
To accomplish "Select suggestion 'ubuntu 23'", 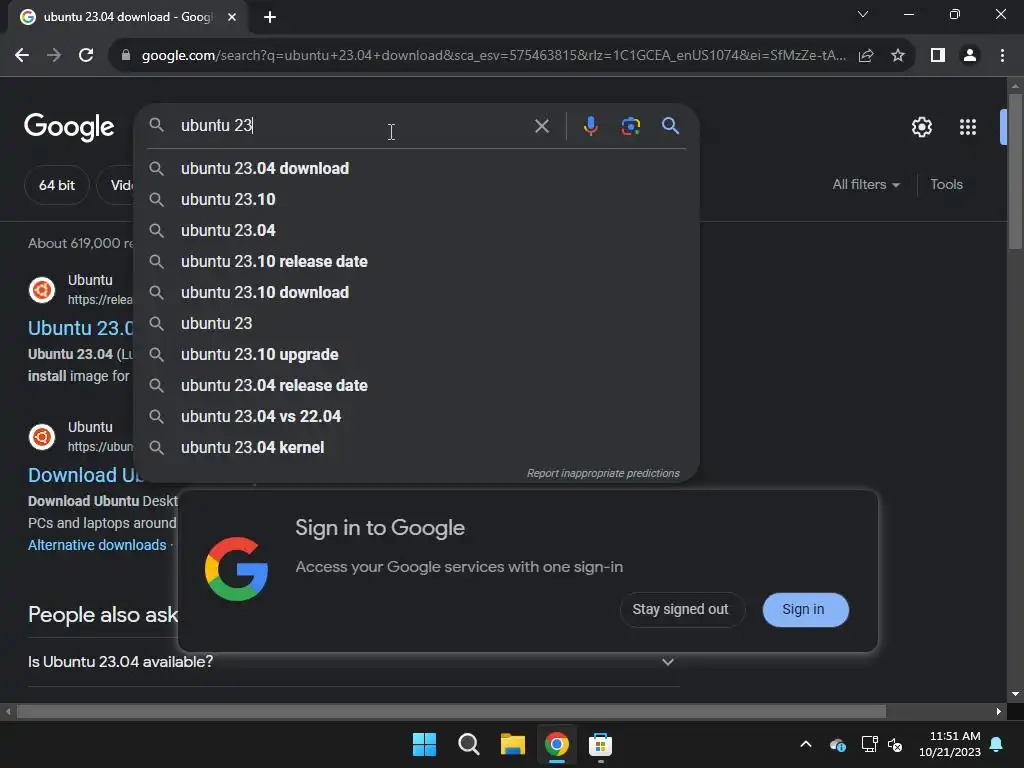I will (416, 323).
